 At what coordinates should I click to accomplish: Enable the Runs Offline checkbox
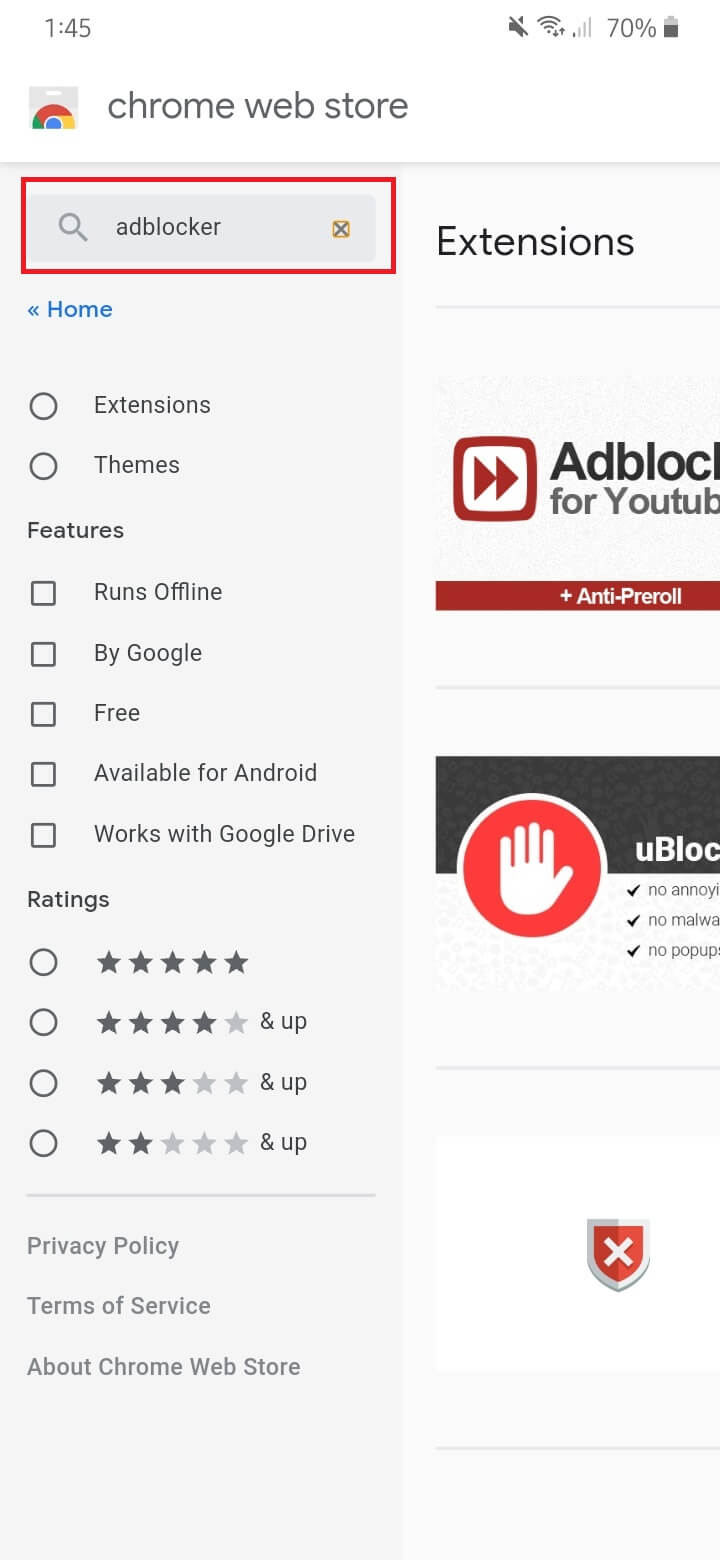tap(44, 593)
